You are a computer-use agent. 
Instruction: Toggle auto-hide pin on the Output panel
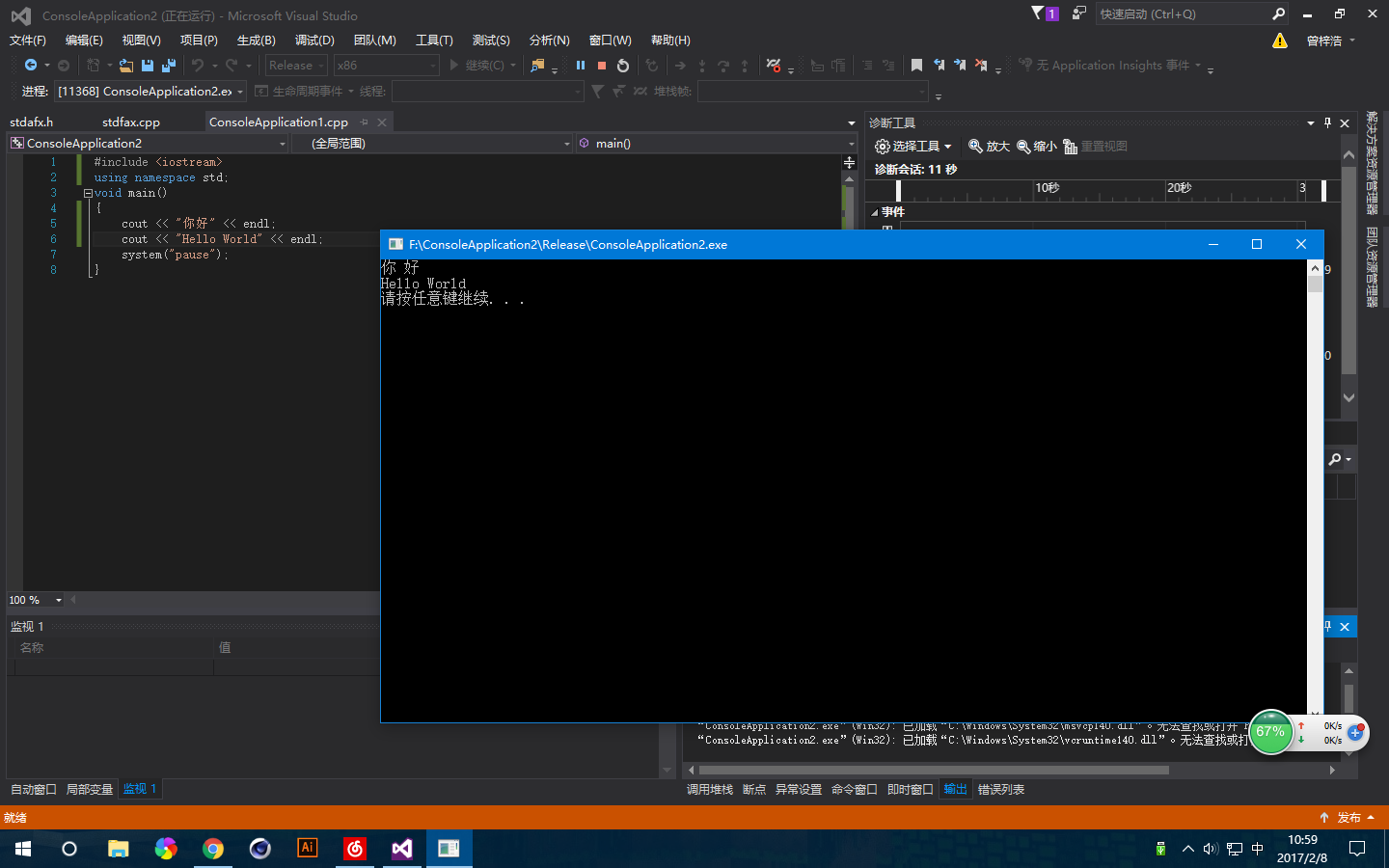click(1327, 627)
